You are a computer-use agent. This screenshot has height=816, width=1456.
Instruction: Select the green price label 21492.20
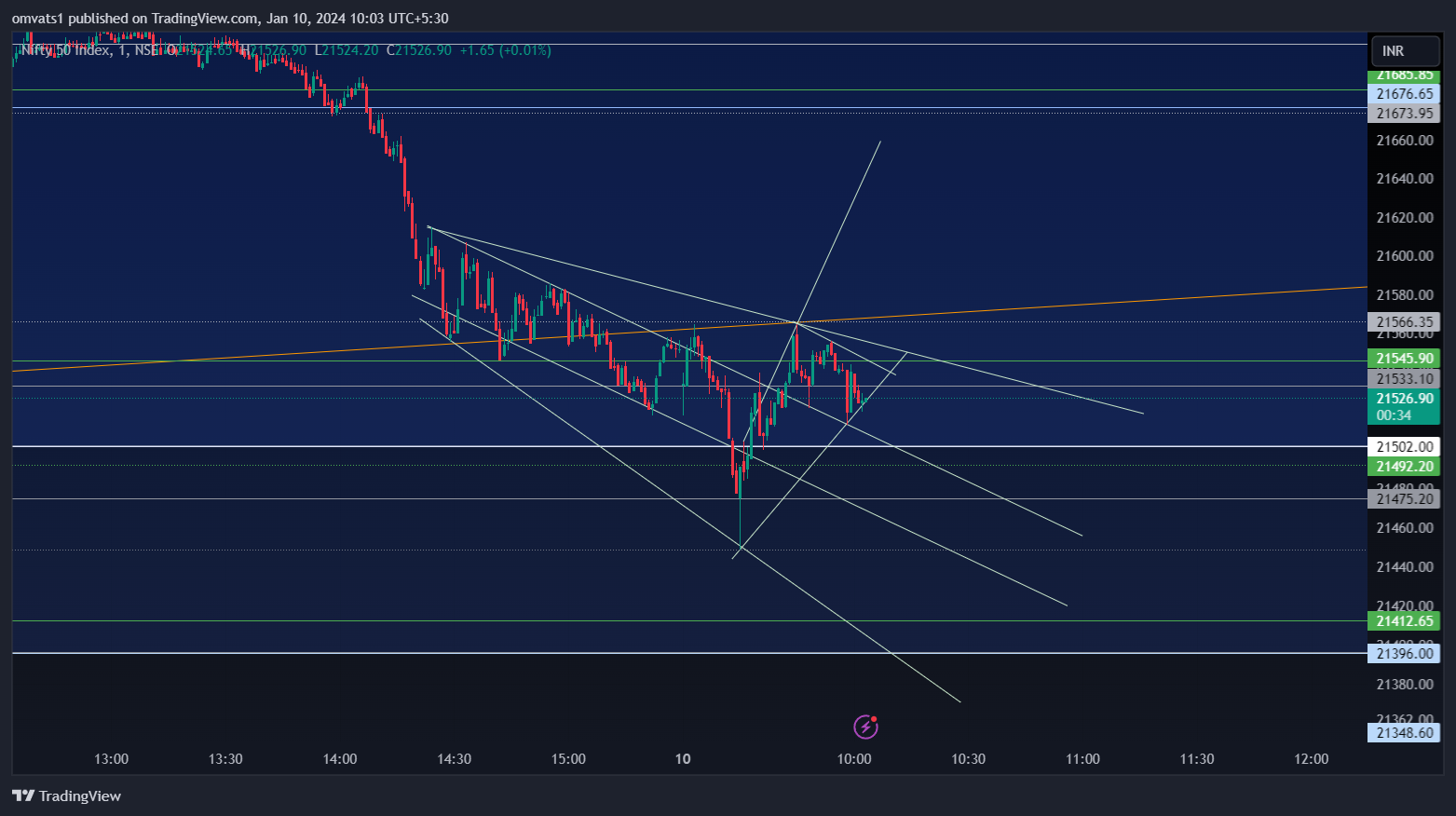(1404, 467)
